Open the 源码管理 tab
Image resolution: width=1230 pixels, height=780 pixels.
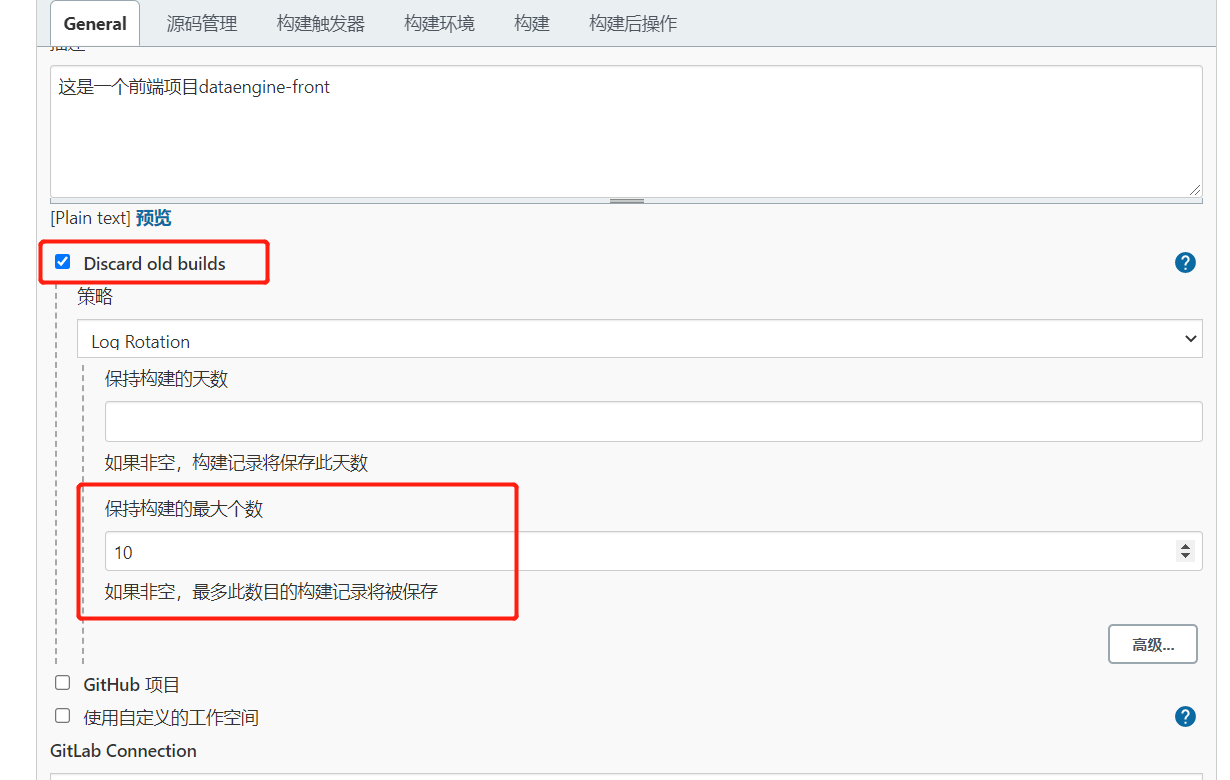[x=201, y=23]
